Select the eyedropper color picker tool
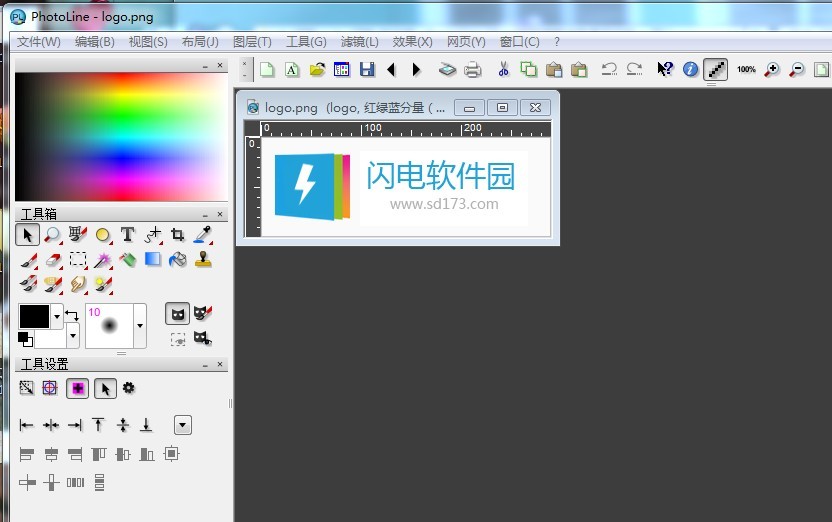The height and width of the screenshot is (522, 832). click(x=203, y=234)
